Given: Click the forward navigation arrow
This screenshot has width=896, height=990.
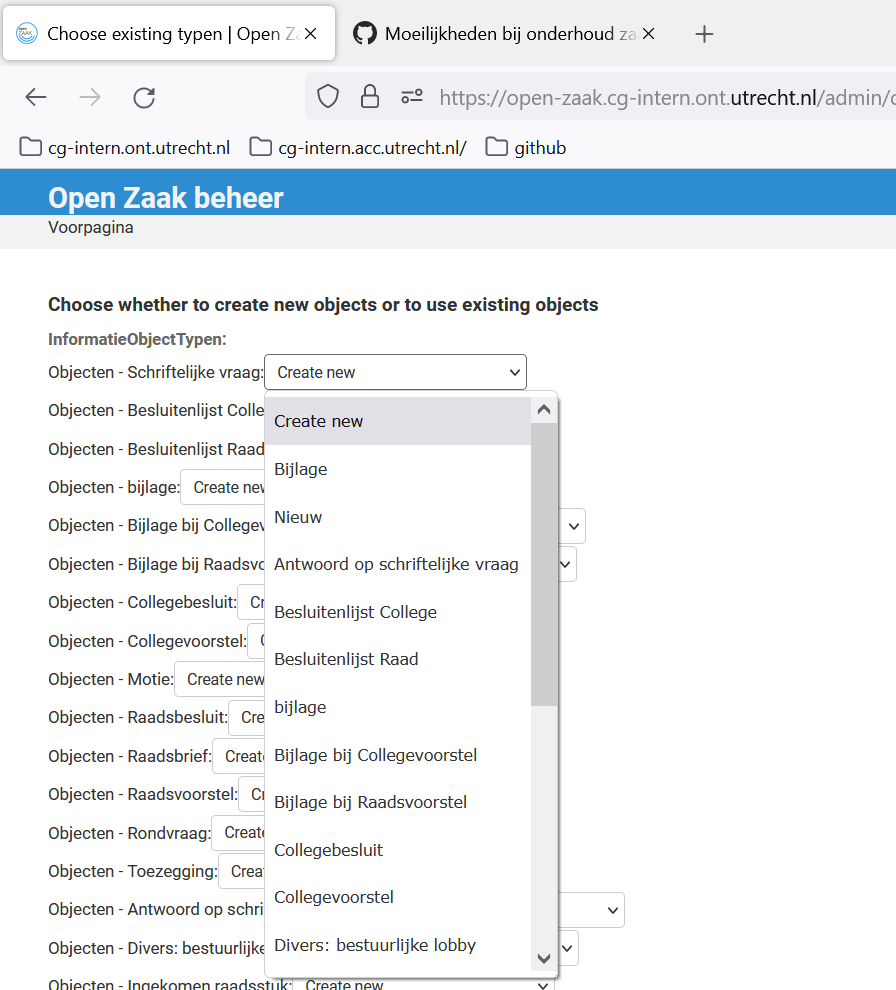Looking at the screenshot, I should pos(90,97).
